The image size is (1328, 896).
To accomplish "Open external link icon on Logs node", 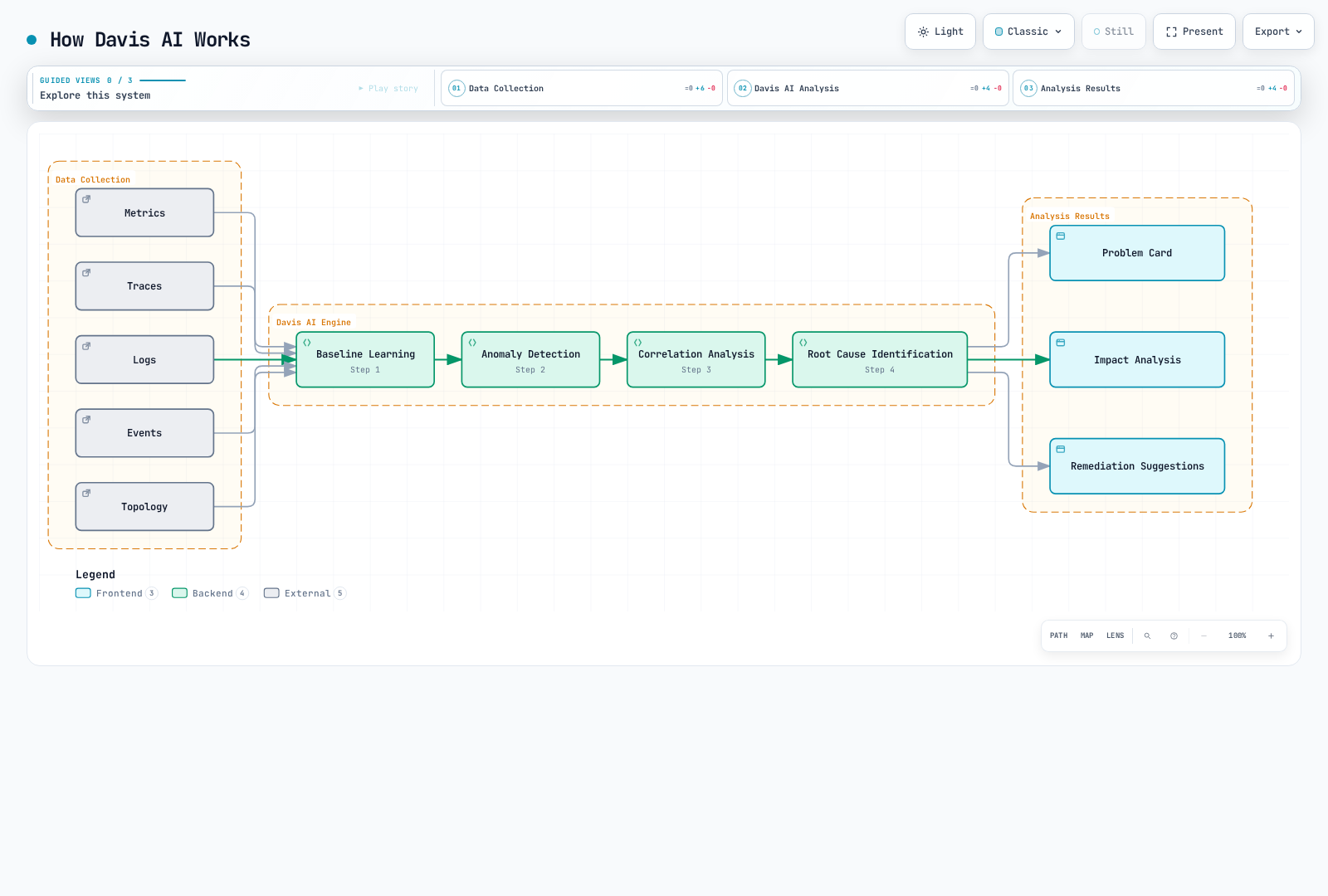I will click(x=86, y=346).
